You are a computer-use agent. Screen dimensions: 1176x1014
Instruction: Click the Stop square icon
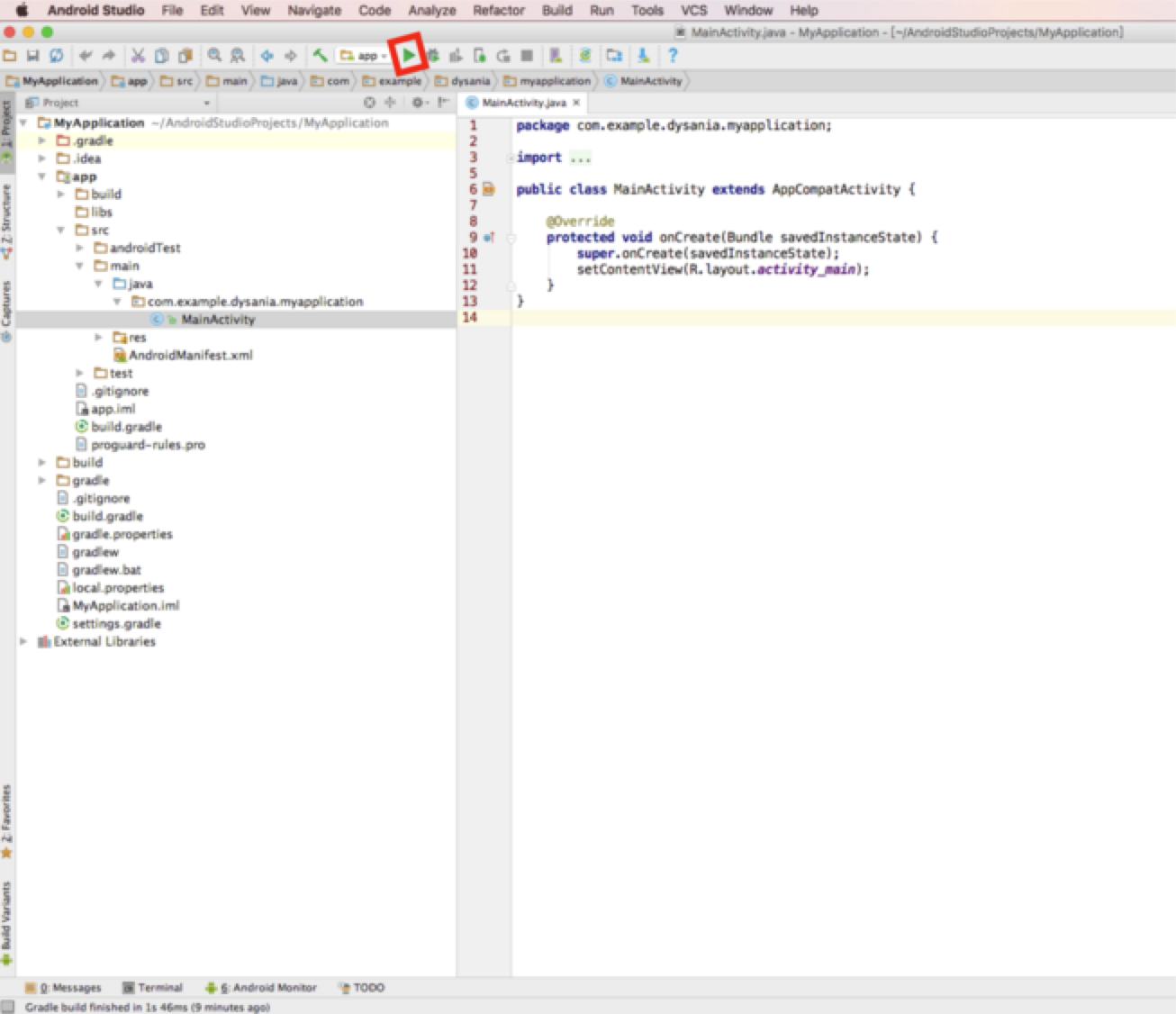(x=527, y=56)
